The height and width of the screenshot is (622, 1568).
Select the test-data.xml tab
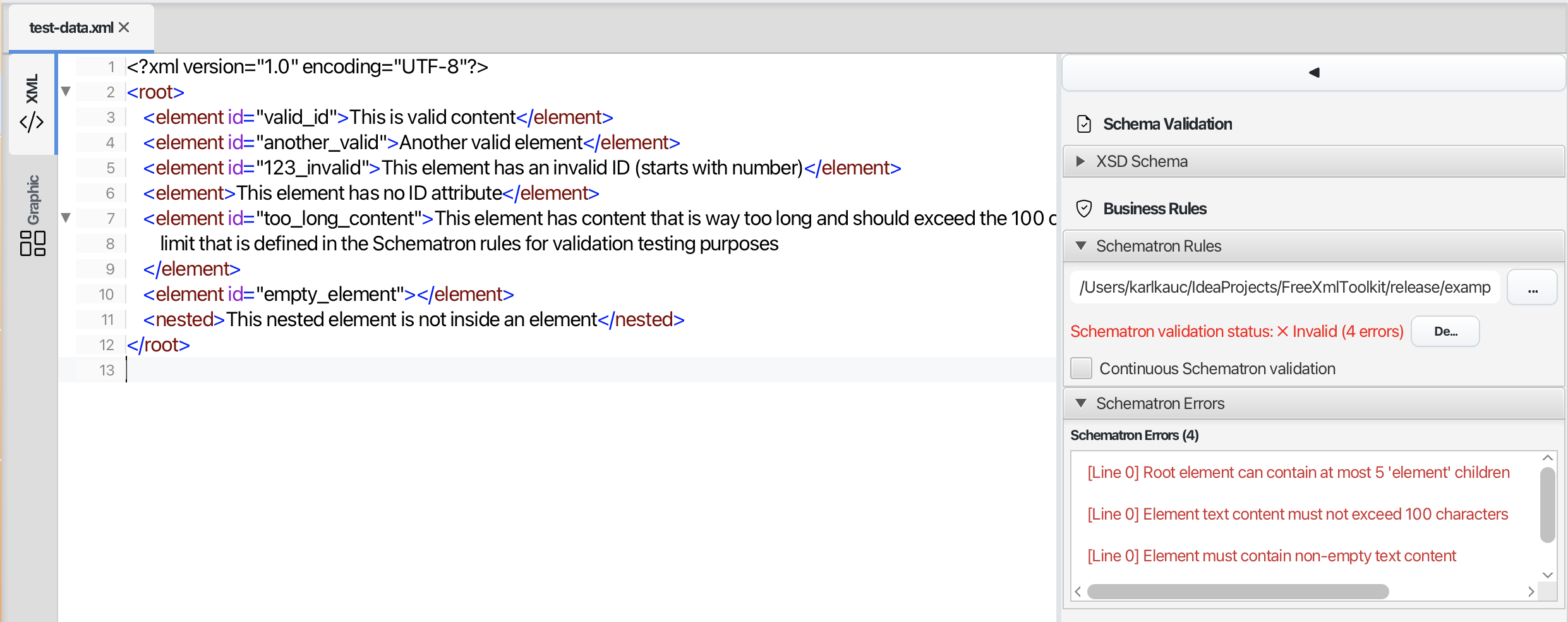coord(71,28)
